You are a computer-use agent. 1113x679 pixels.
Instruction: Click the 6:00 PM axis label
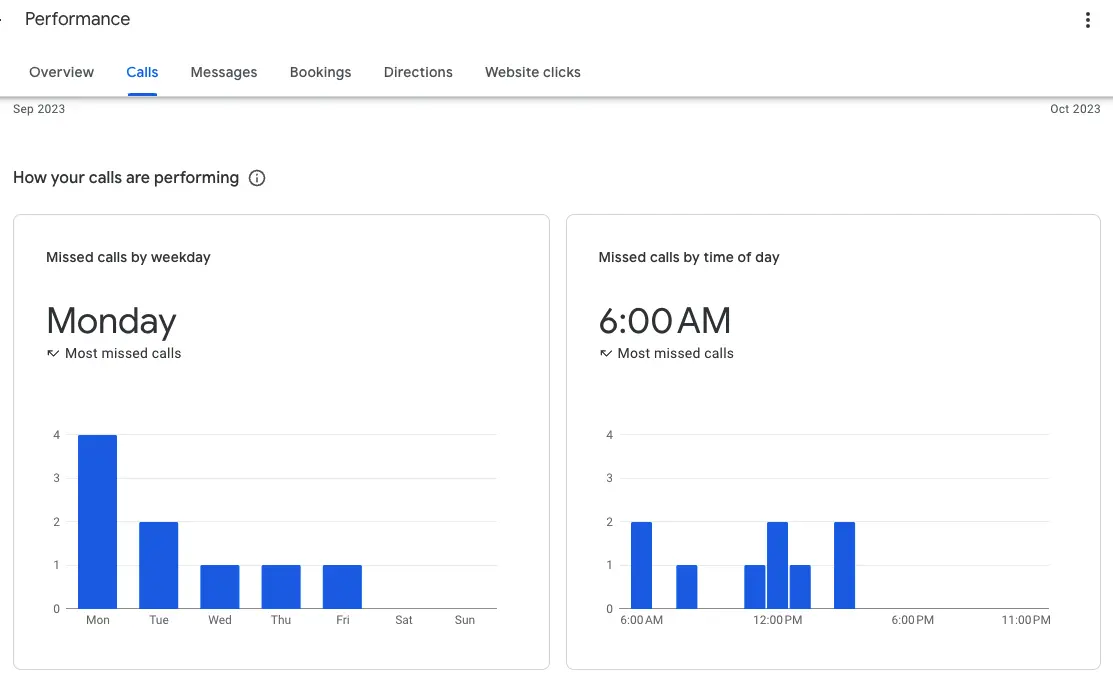pyautogui.click(x=913, y=620)
